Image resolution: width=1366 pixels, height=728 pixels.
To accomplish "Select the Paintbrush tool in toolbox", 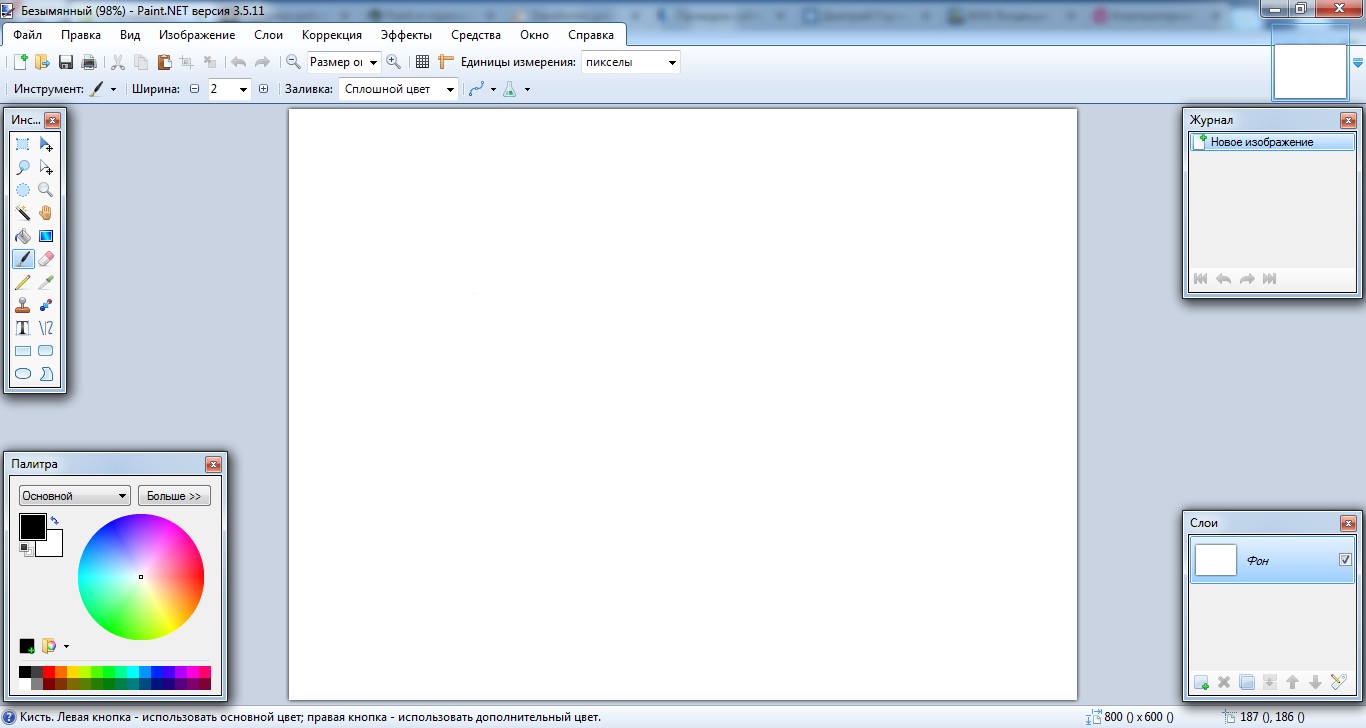I will pos(22,259).
